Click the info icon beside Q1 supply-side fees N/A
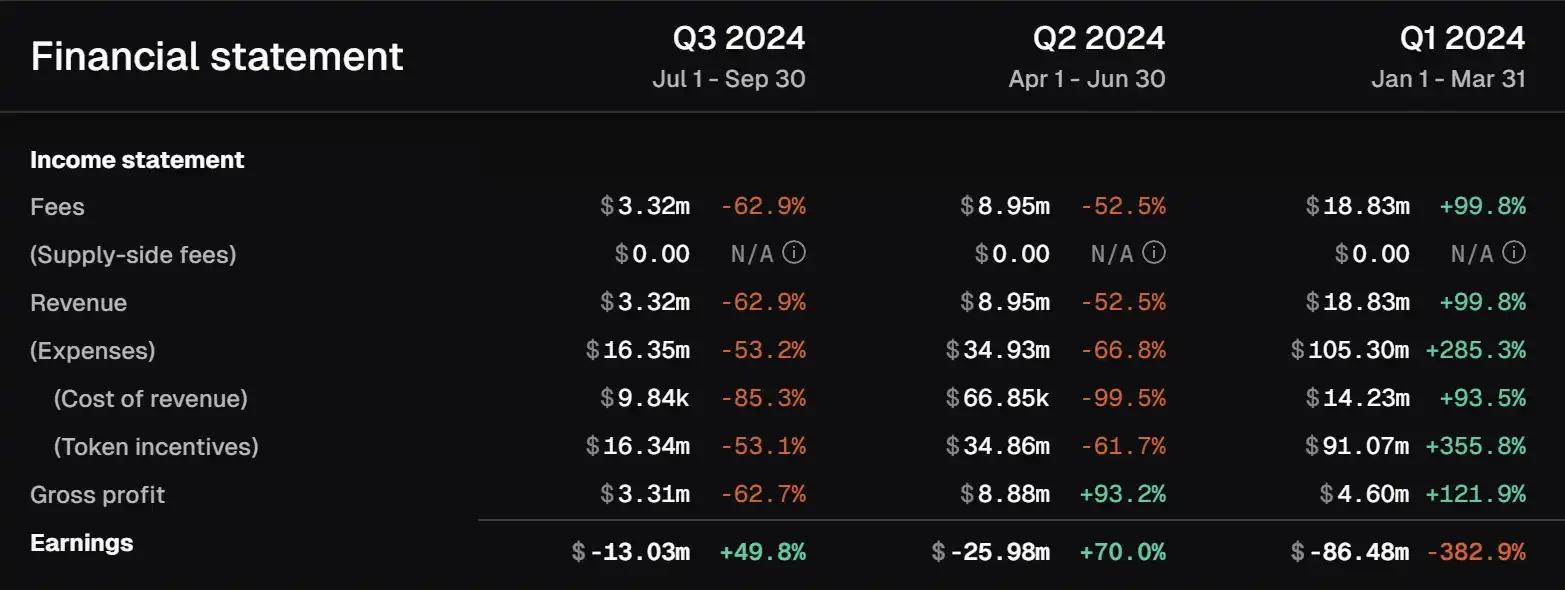The width and height of the screenshot is (1565, 590). 1514,254
